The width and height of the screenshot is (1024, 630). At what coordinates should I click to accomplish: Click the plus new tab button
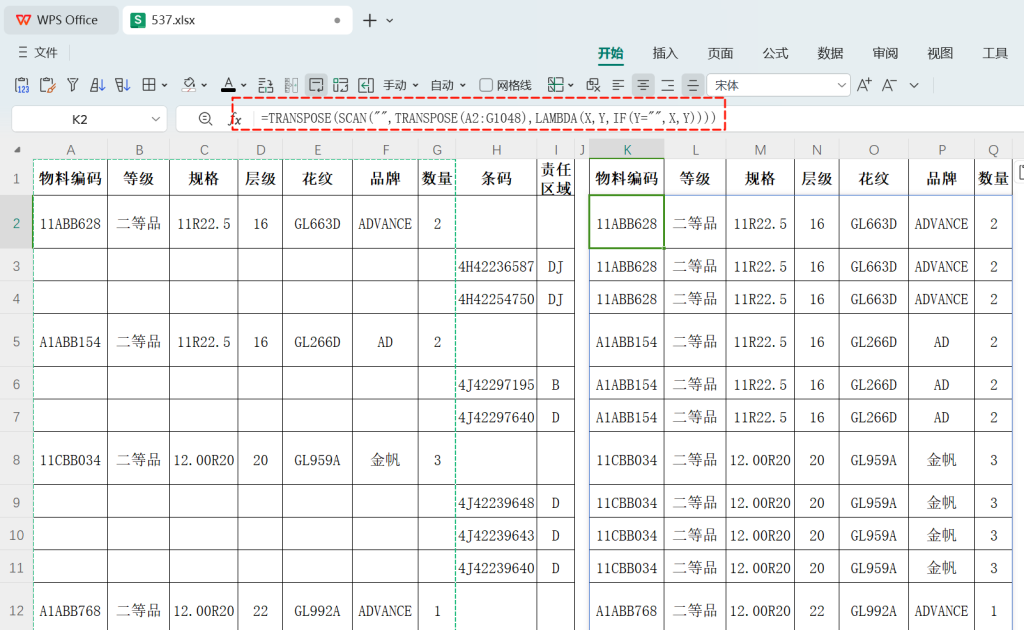[x=370, y=20]
